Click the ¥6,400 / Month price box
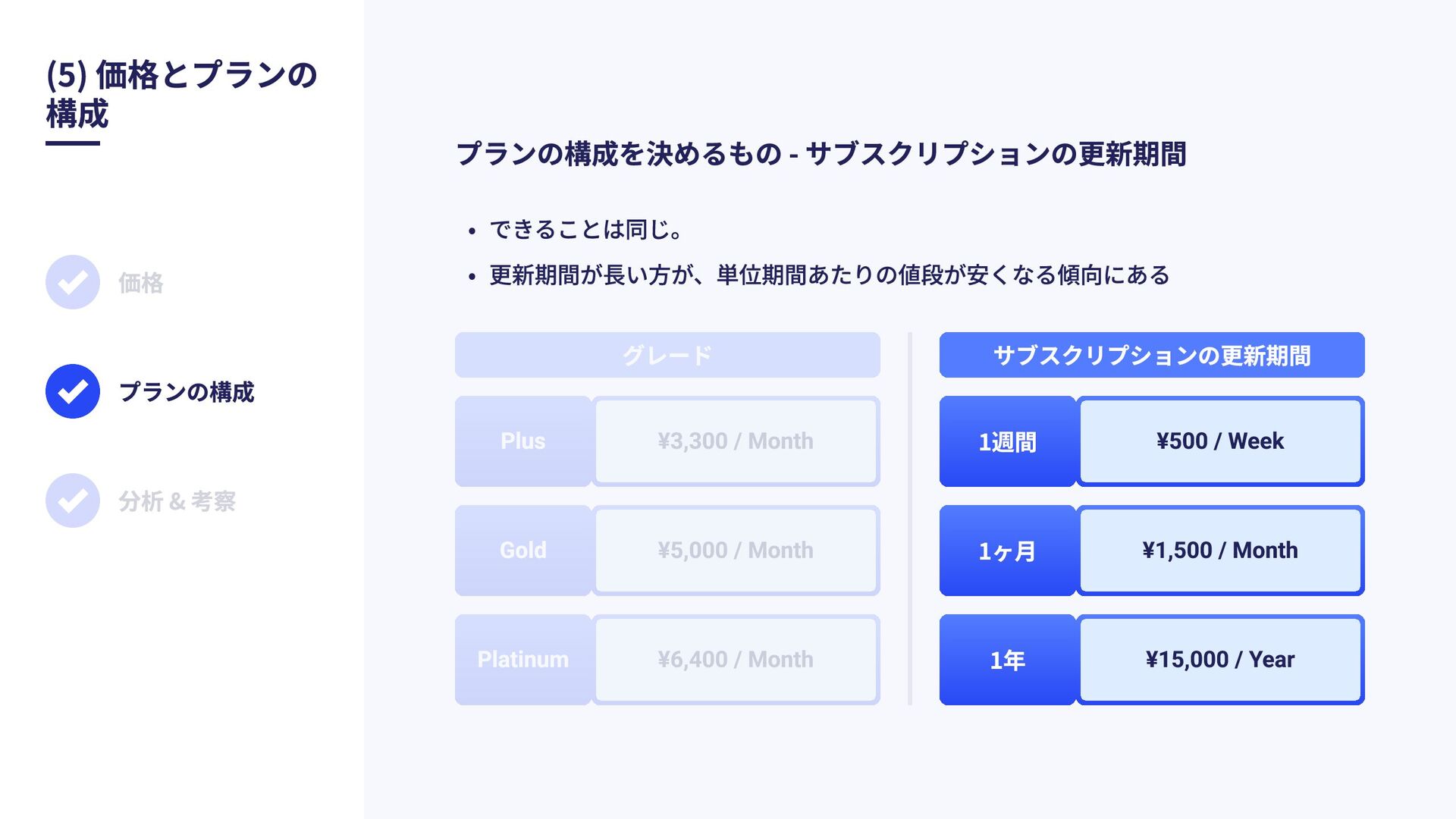 [x=736, y=660]
